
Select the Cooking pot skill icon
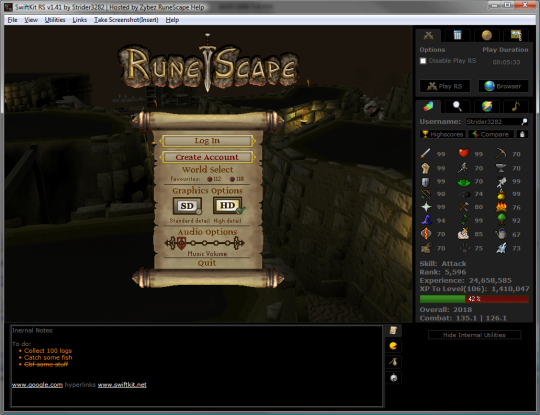tap(501, 194)
